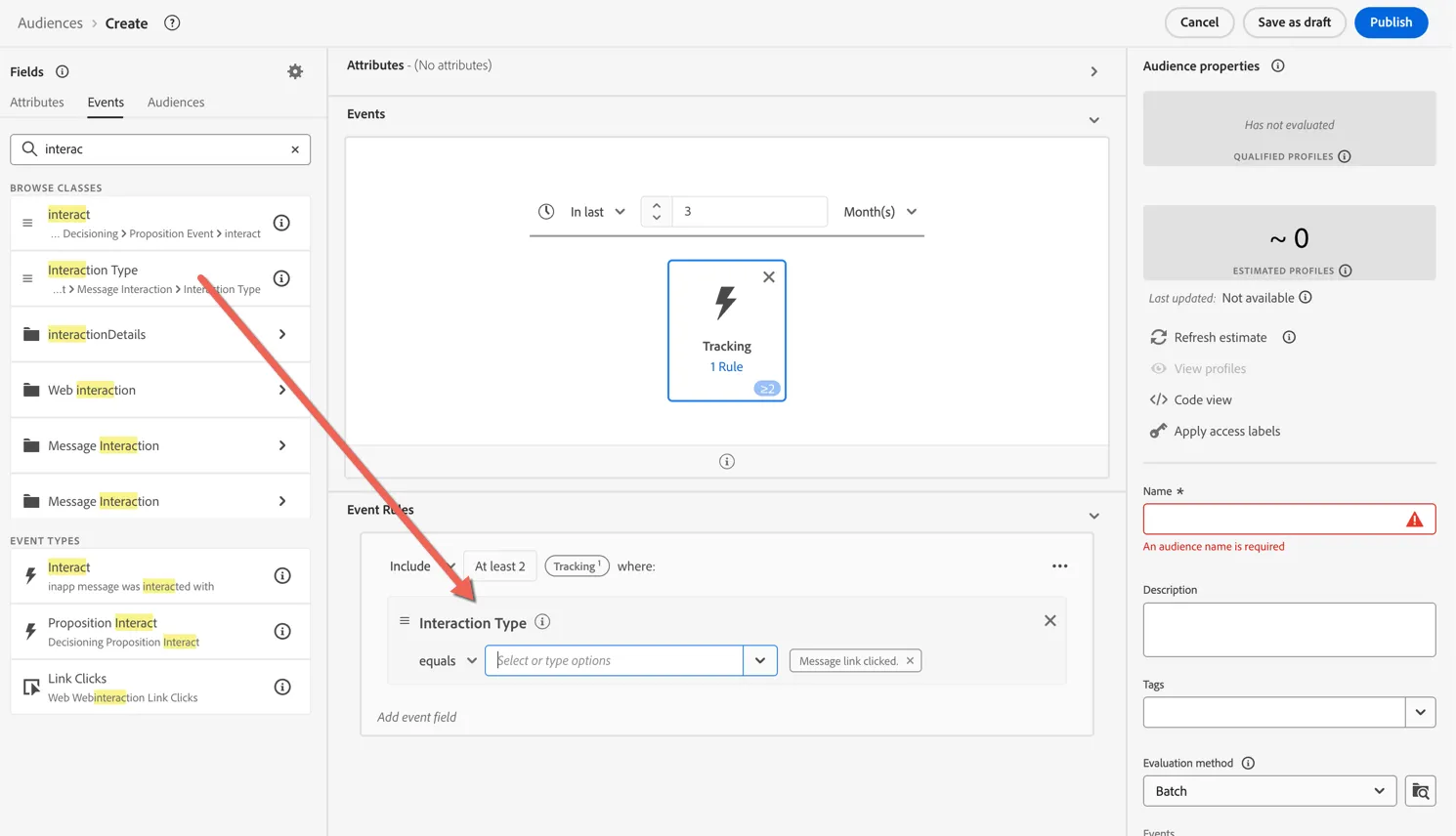
Task: Open the Batch evaluation method dropdown
Action: click(1269, 791)
